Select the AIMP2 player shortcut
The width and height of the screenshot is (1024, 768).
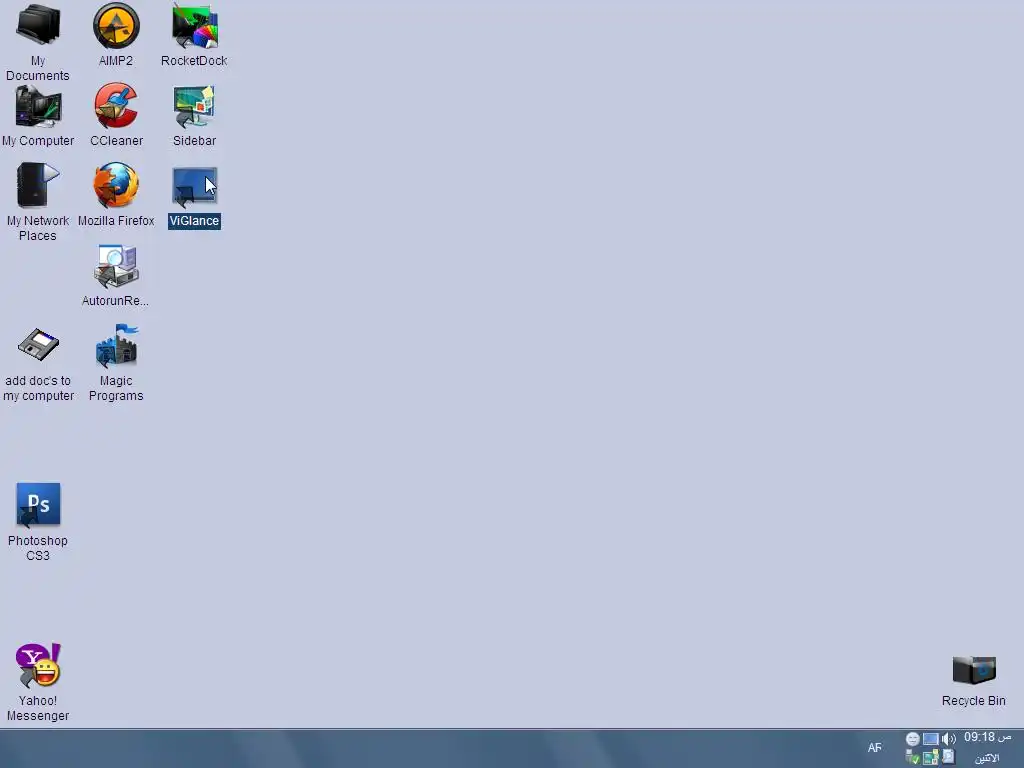click(116, 26)
